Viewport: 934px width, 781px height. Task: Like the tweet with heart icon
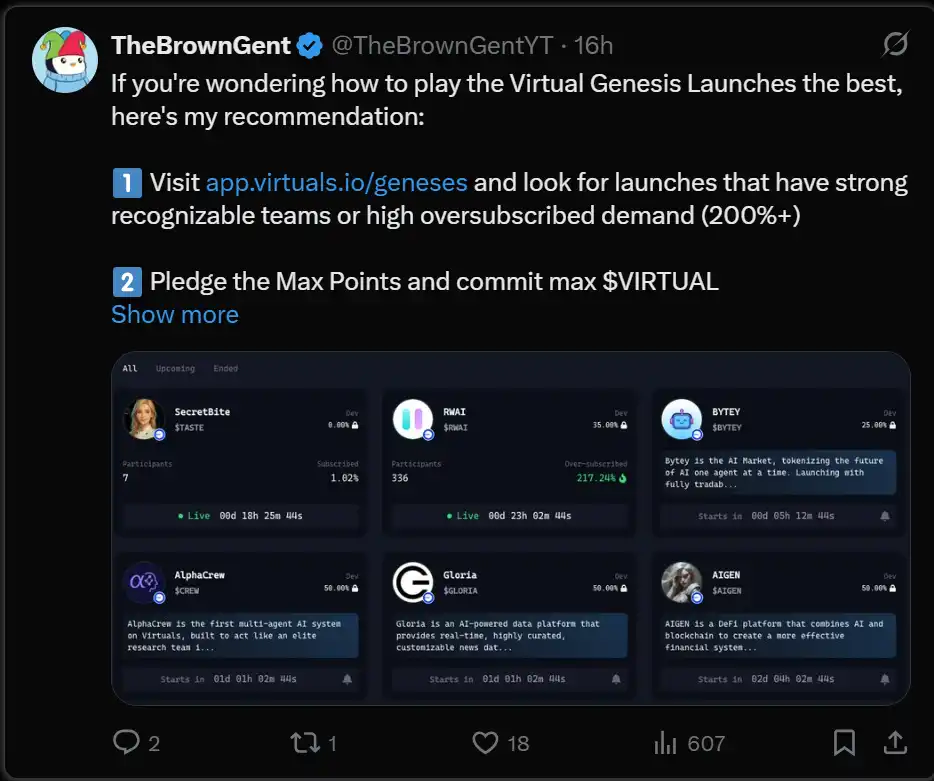pos(485,742)
